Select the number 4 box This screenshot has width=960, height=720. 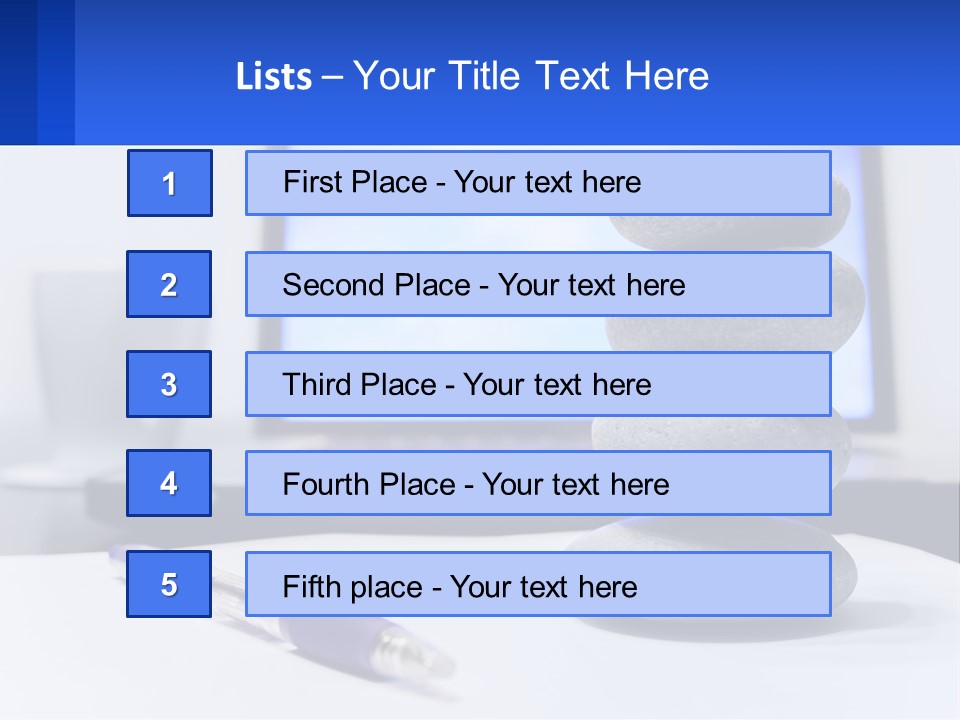[x=169, y=483]
